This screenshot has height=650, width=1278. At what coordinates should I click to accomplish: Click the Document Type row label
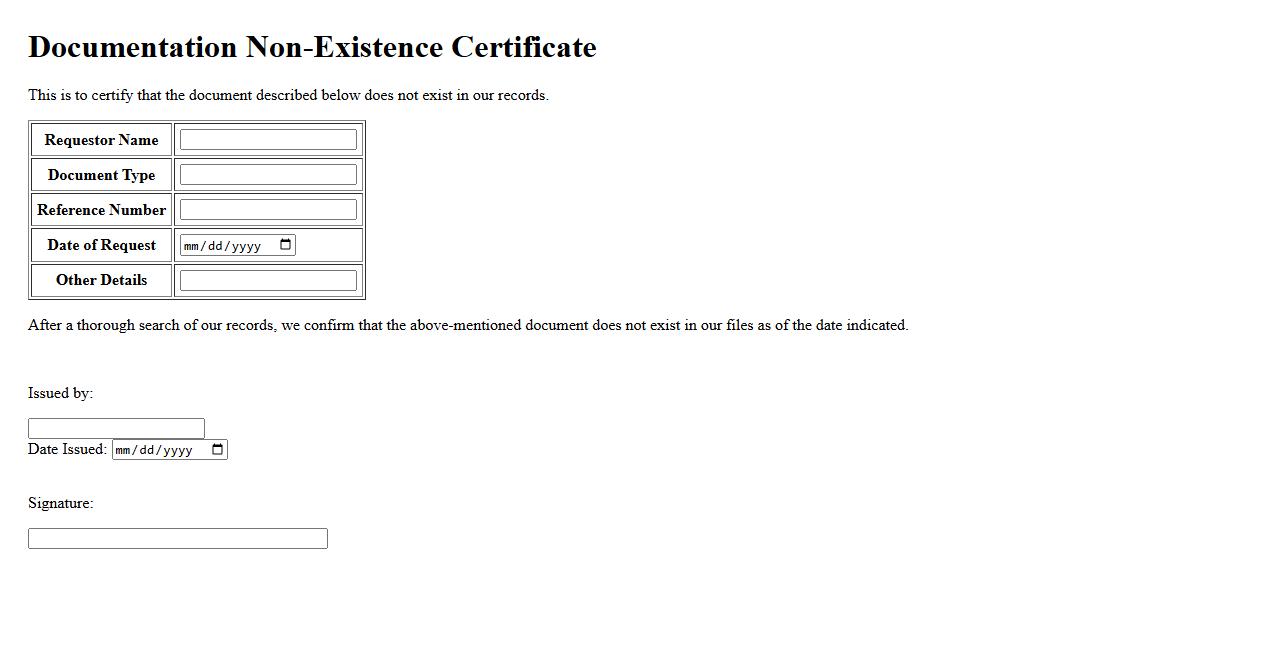click(101, 175)
